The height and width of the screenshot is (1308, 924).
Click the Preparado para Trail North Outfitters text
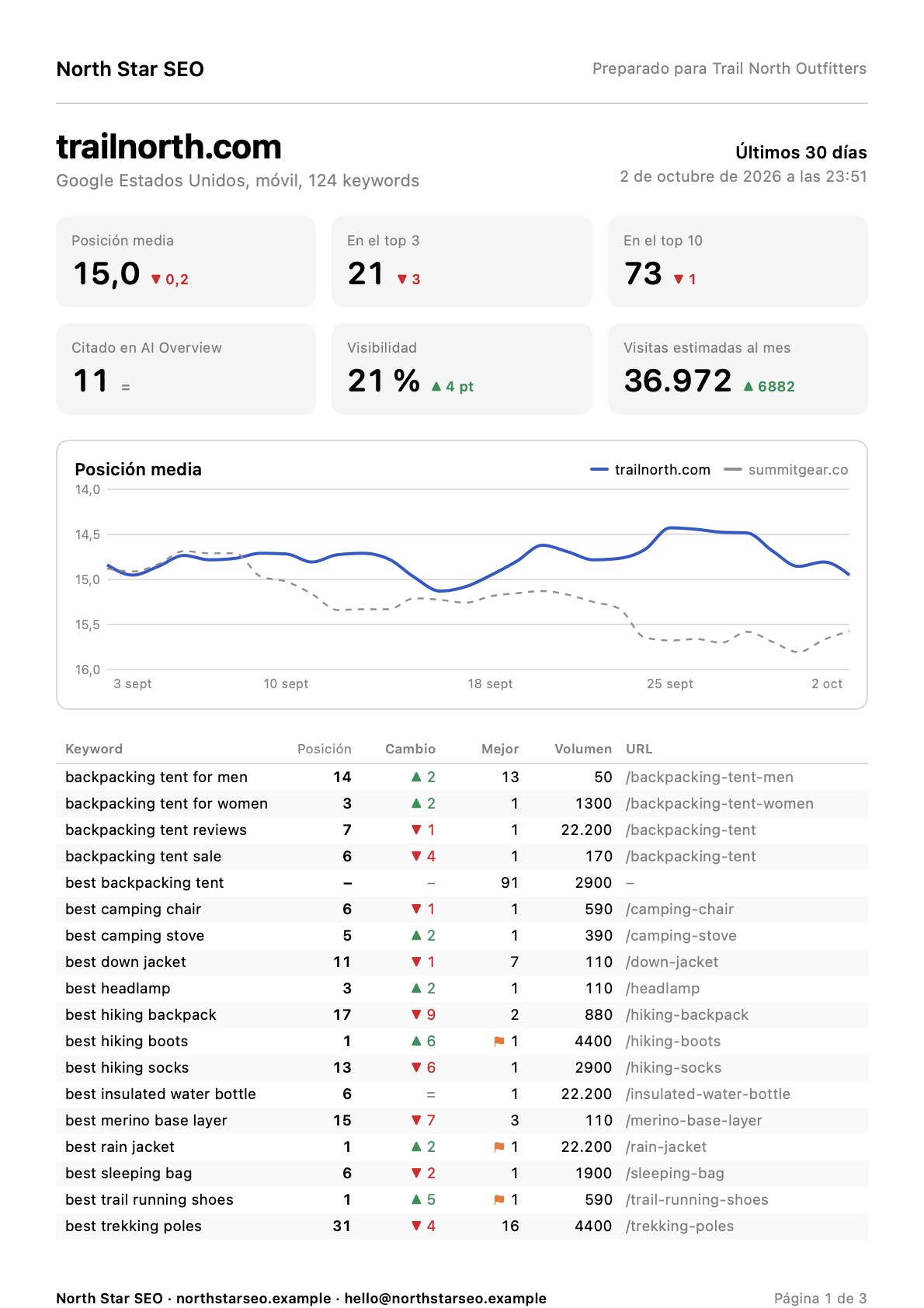(x=730, y=68)
